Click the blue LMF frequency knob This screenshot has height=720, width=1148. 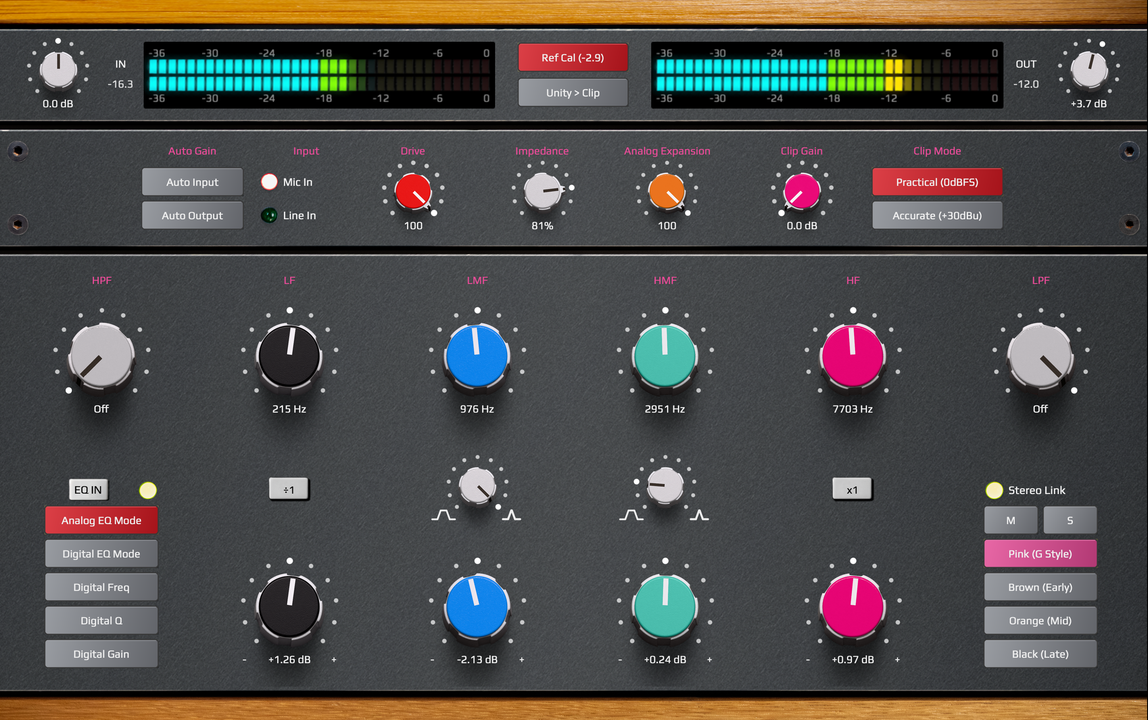[x=477, y=356]
